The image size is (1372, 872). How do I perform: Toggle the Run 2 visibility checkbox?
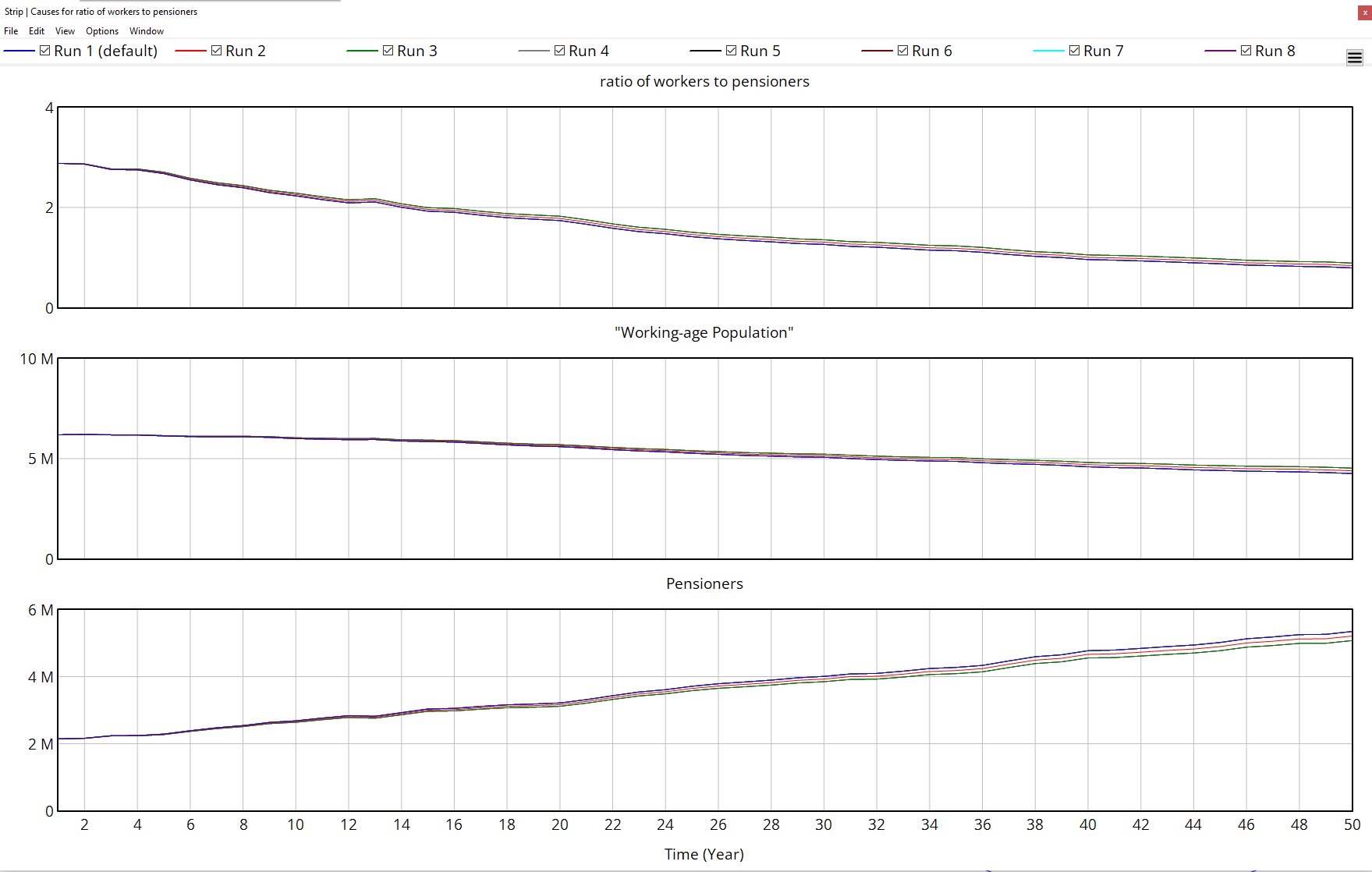(214, 49)
